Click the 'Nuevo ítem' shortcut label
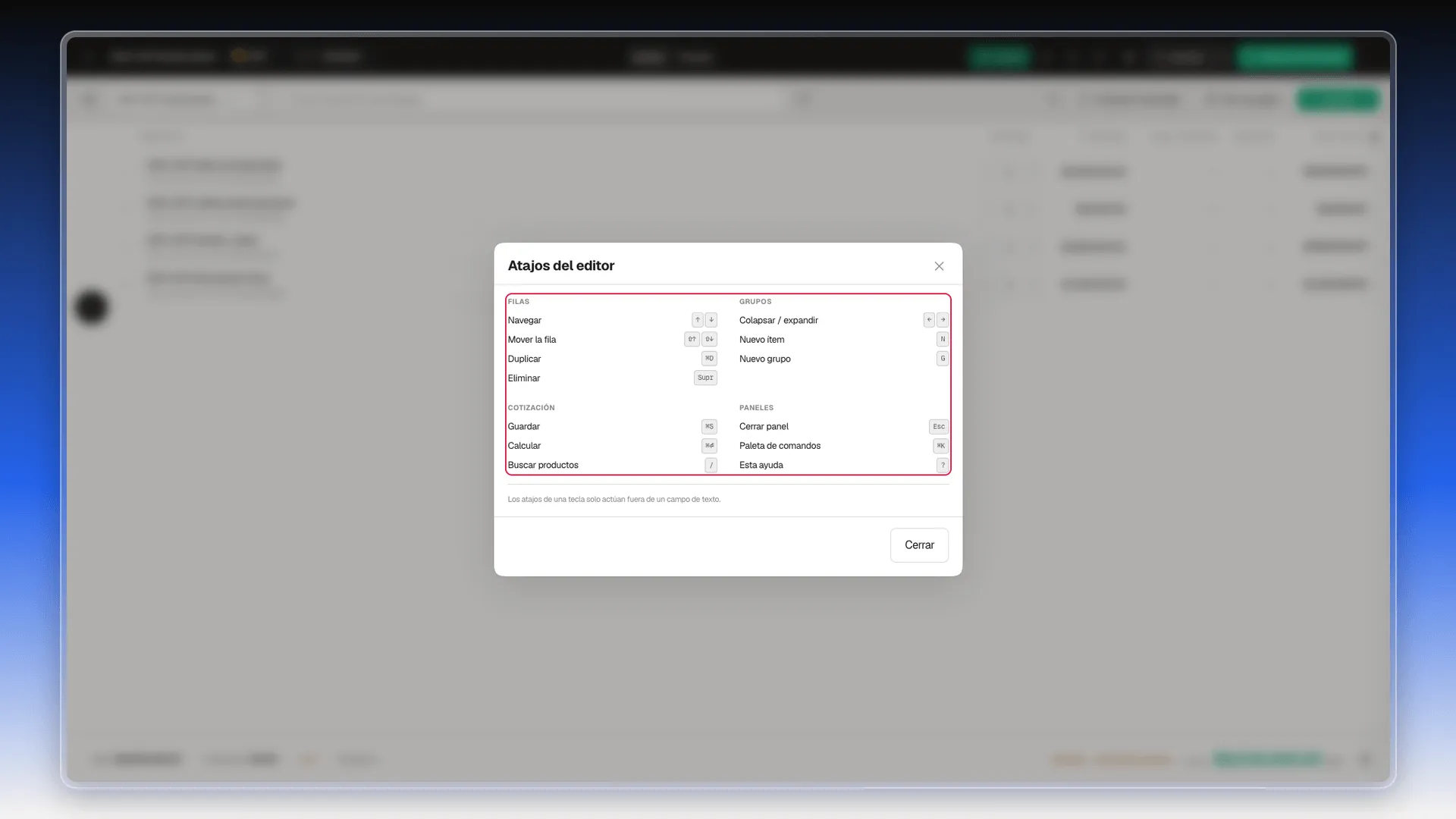The image size is (1456, 819). click(x=762, y=340)
